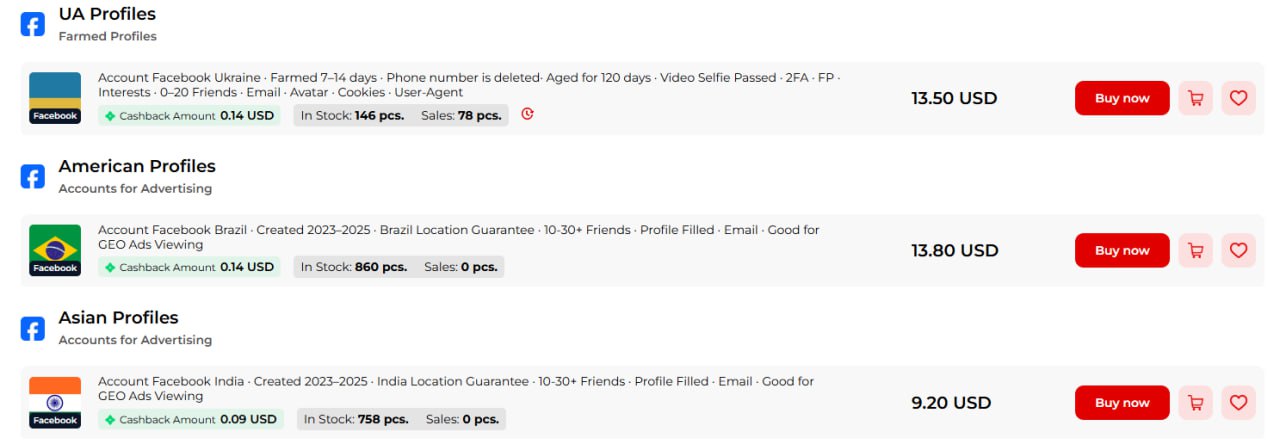
Task: Open the India flag product thumbnail
Action: point(55,402)
